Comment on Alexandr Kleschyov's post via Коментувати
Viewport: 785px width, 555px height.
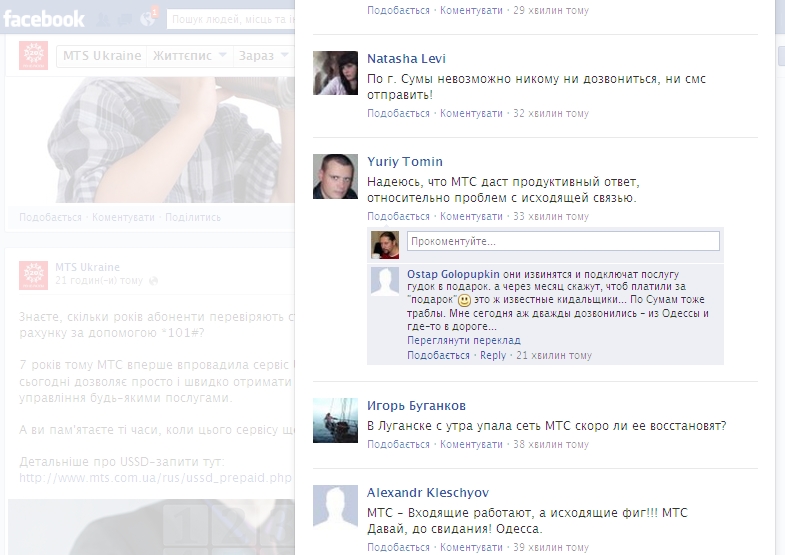(471, 547)
